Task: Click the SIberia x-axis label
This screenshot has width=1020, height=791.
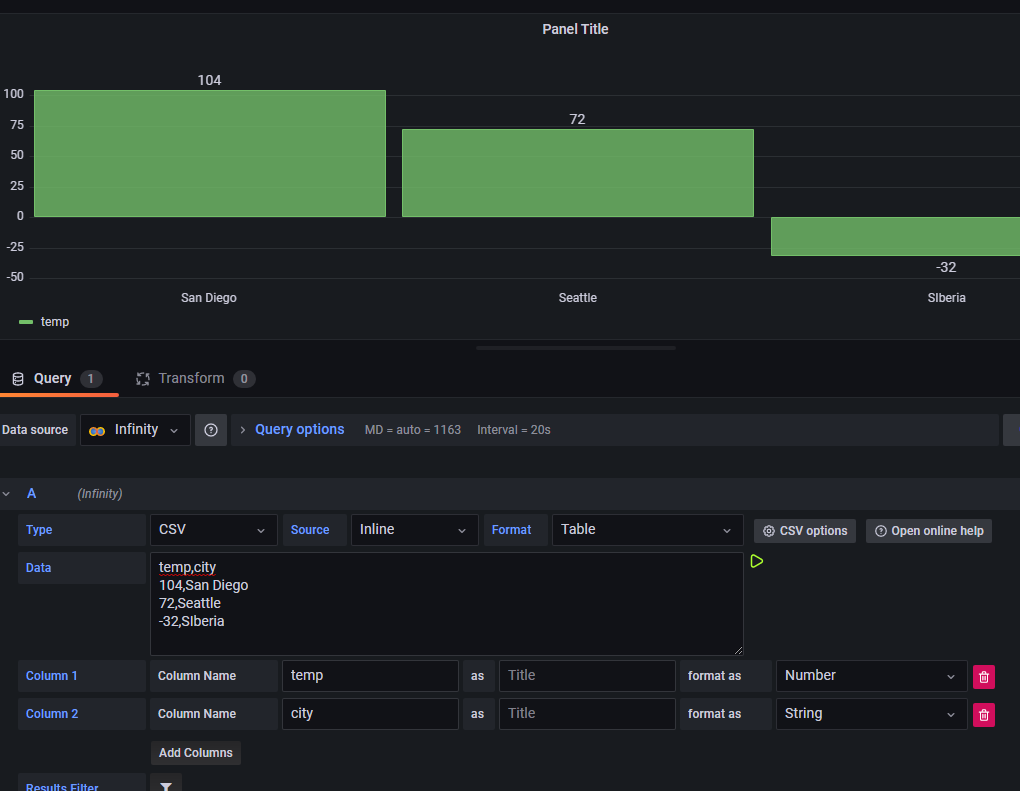Action: tap(946, 298)
